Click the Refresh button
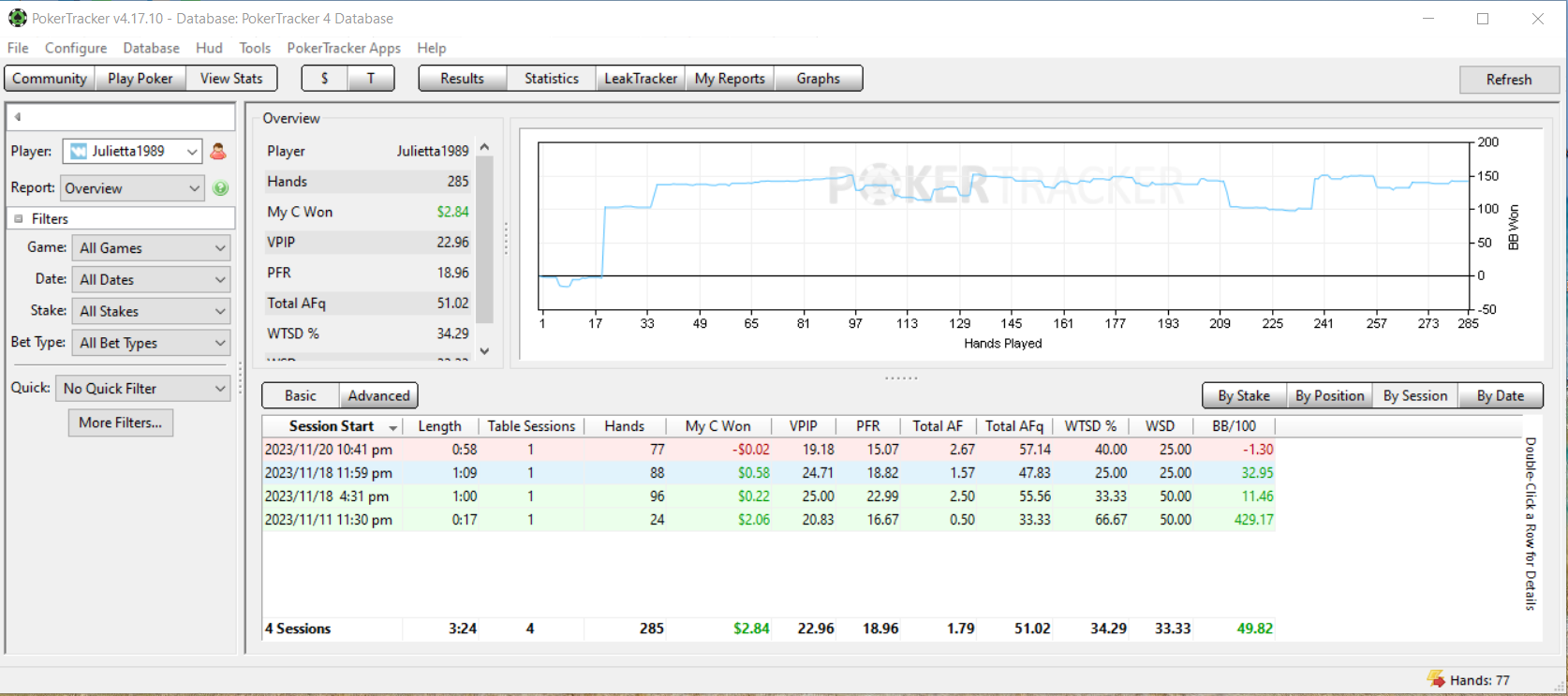This screenshot has width=1568, height=696. 1509,80
